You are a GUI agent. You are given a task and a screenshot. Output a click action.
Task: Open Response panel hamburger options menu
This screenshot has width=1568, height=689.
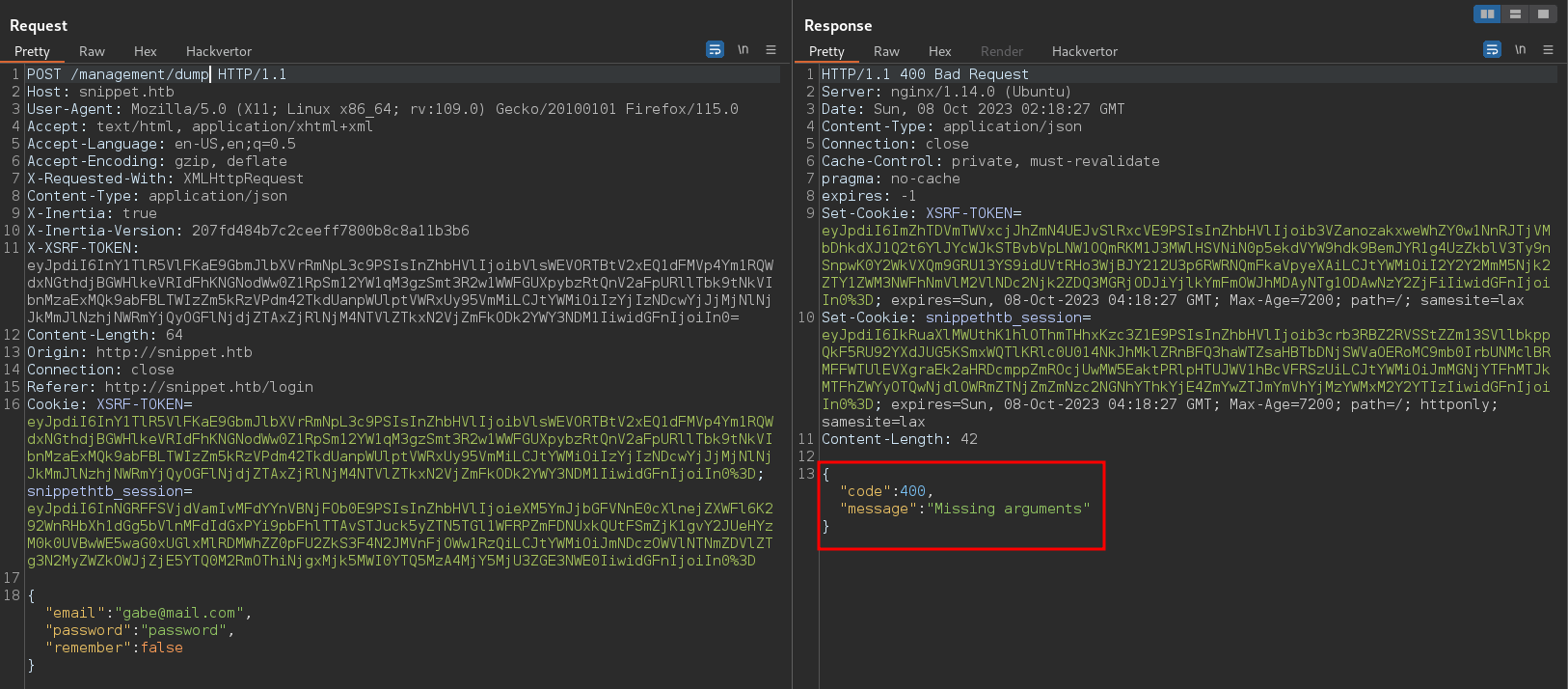[x=1548, y=49]
